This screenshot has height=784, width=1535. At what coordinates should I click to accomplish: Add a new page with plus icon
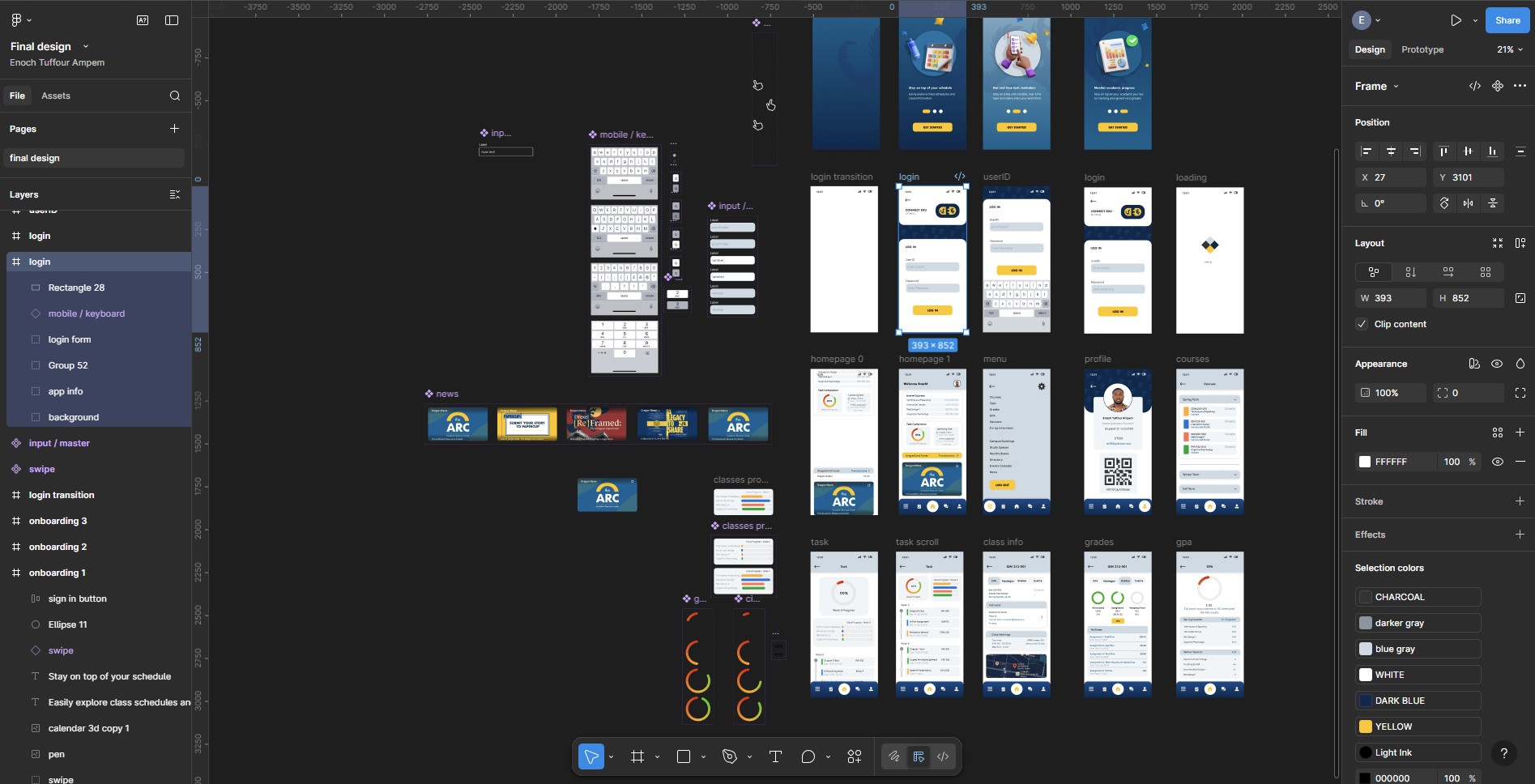coord(174,129)
